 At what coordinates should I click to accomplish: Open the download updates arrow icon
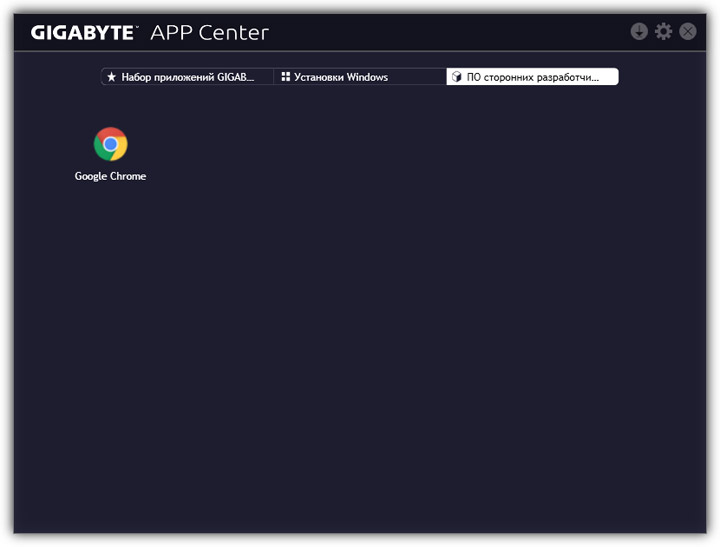pyautogui.click(x=639, y=32)
